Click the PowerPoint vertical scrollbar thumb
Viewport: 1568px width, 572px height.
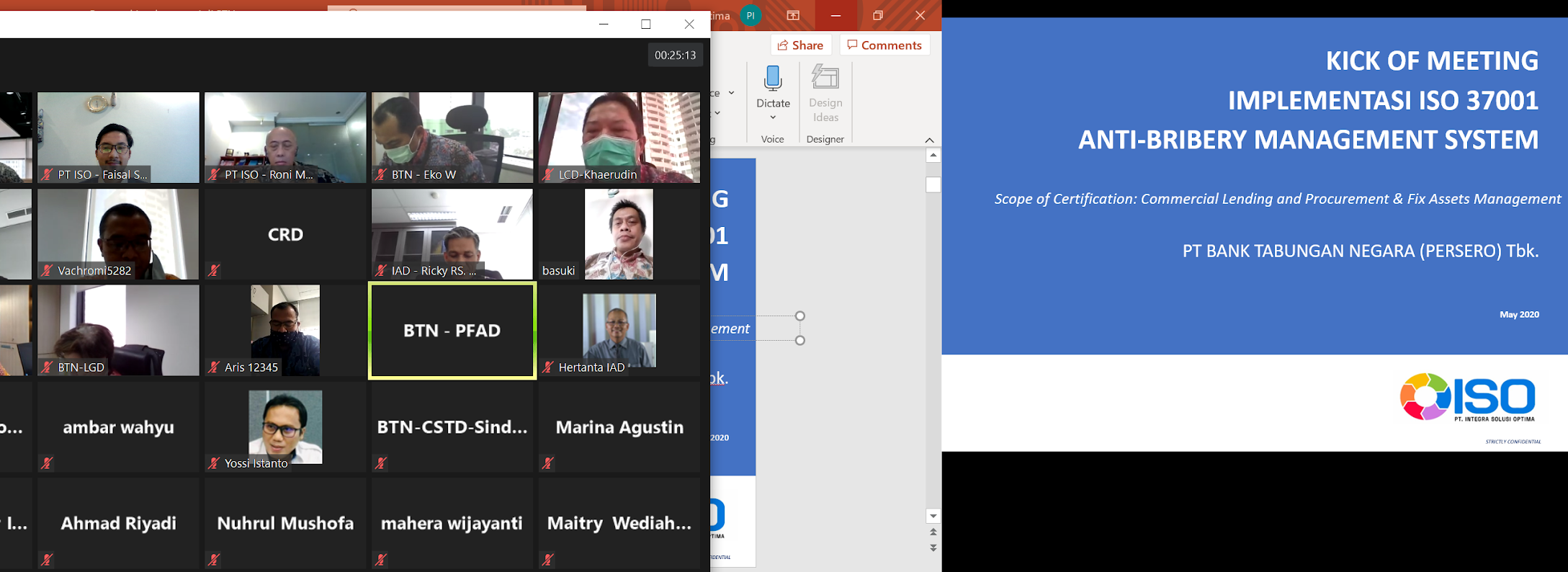coord(933,185)
